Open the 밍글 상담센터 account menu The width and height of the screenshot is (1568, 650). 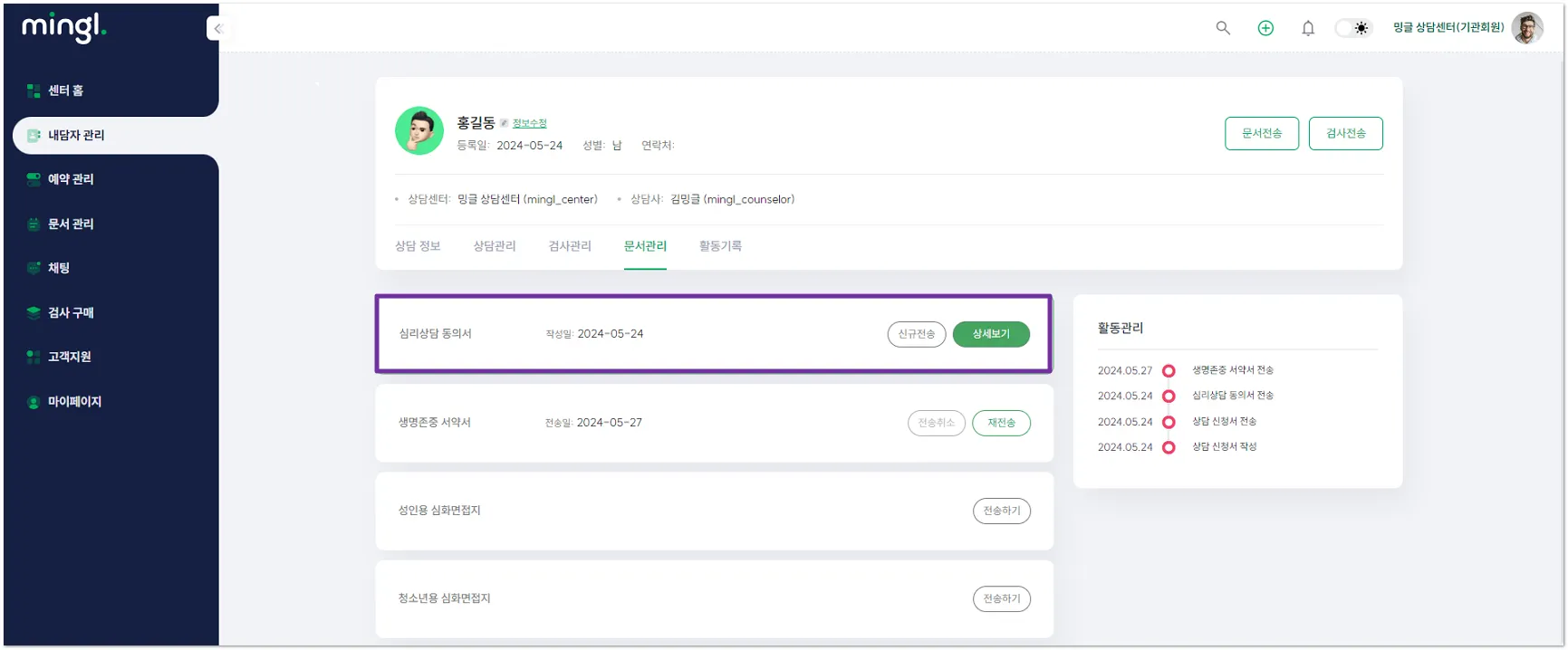pyautogui.click(x=1448, y=28)
